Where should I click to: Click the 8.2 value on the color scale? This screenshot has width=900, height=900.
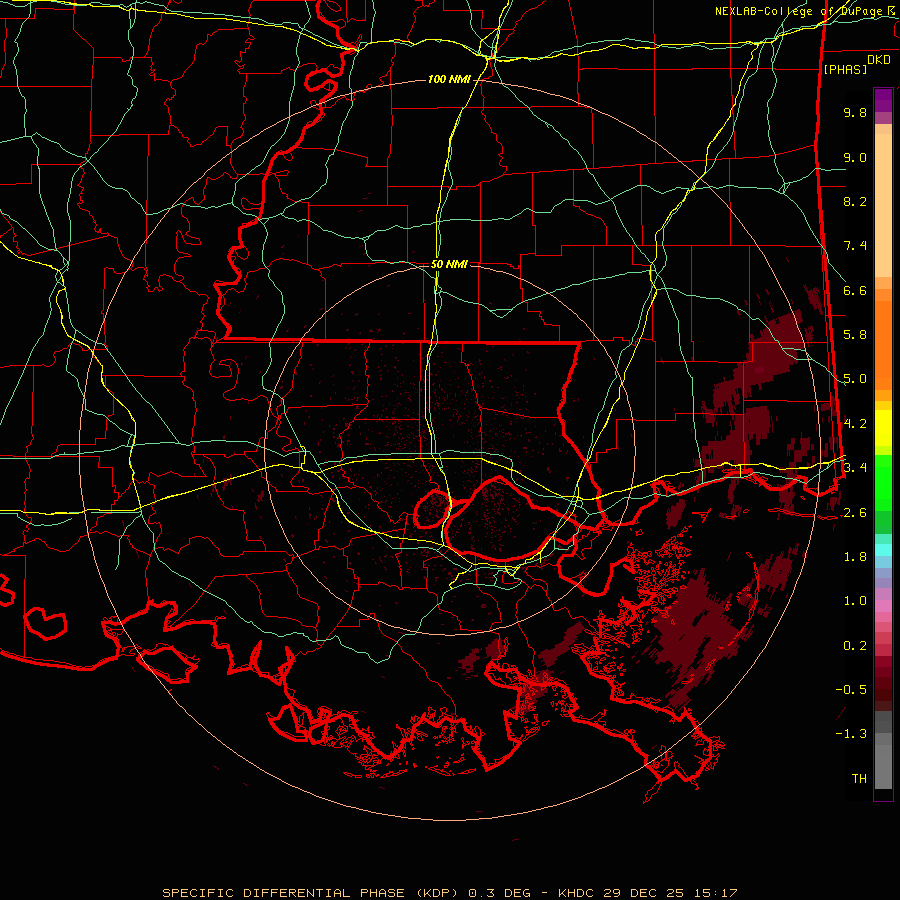(x=855, y=201)
